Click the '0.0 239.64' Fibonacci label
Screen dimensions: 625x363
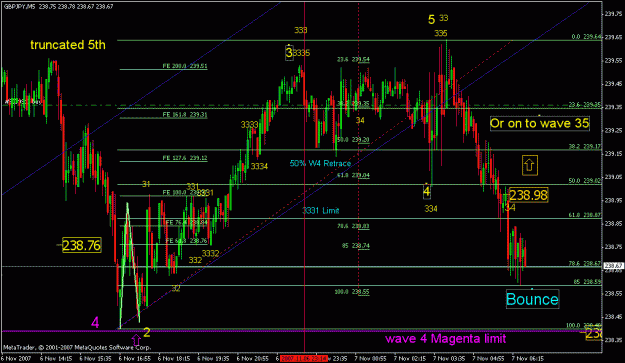[x=586, y=37]
